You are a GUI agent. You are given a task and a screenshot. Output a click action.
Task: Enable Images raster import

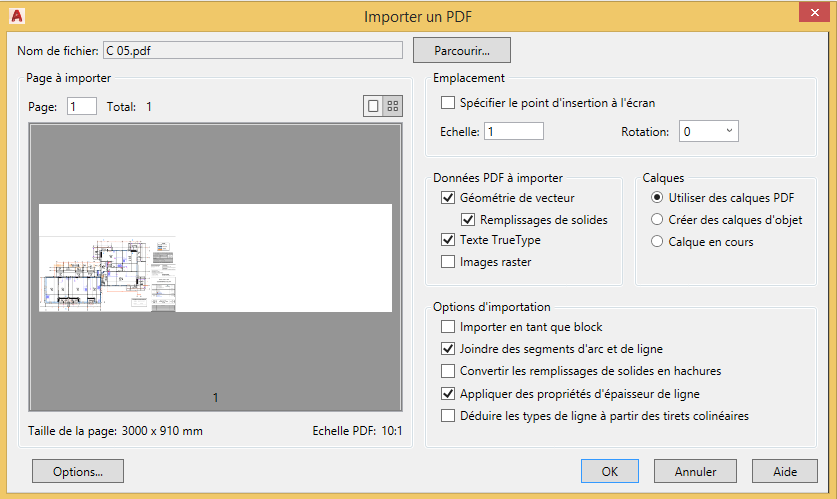tap(447, 262)
